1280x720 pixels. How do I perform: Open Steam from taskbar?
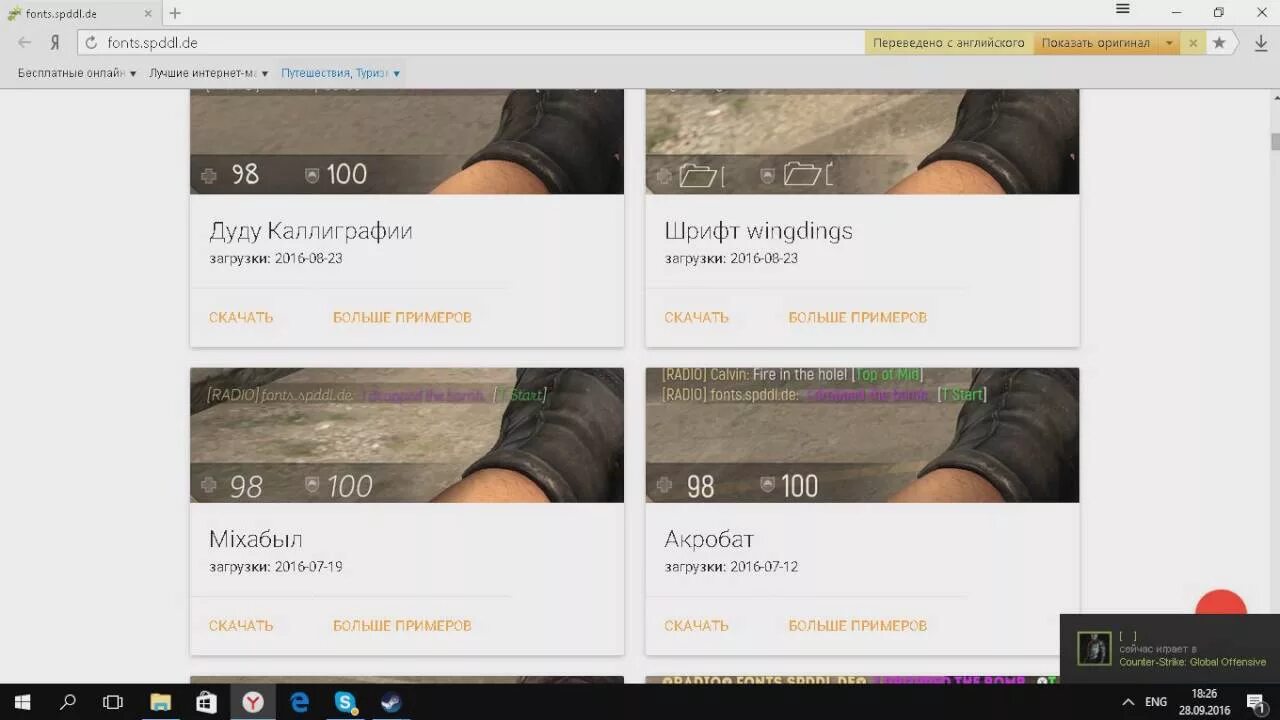(391, 702)
